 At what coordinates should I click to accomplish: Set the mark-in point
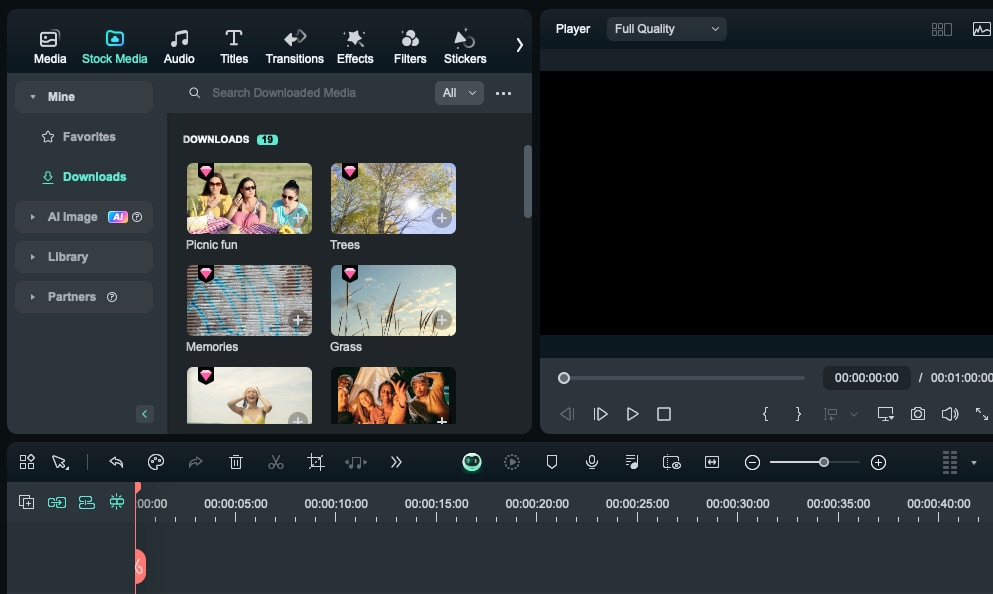click(x=765, y=414)
